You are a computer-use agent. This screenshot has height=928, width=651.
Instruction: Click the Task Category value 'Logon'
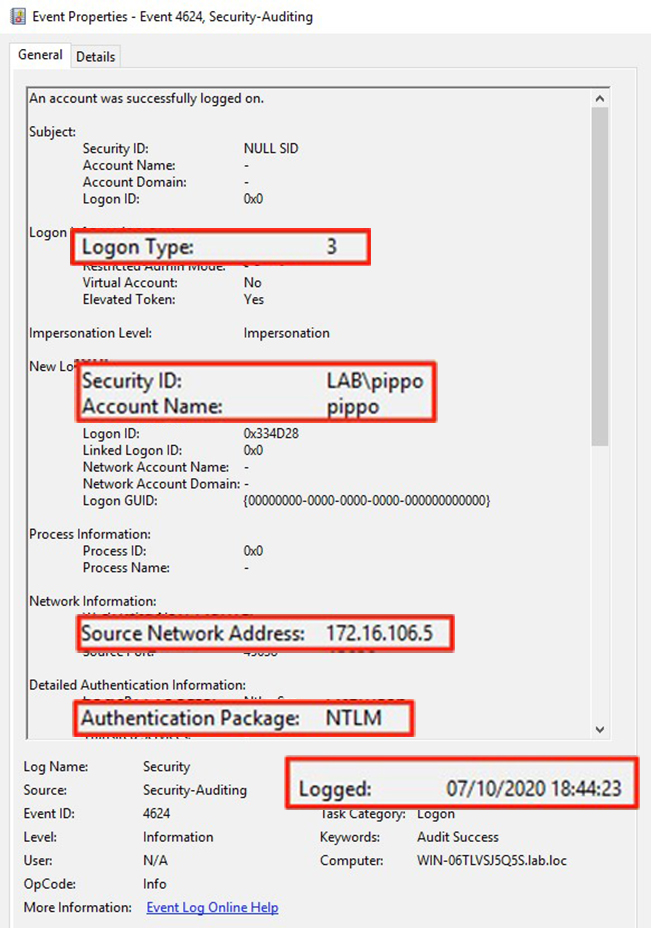(436, 814)
